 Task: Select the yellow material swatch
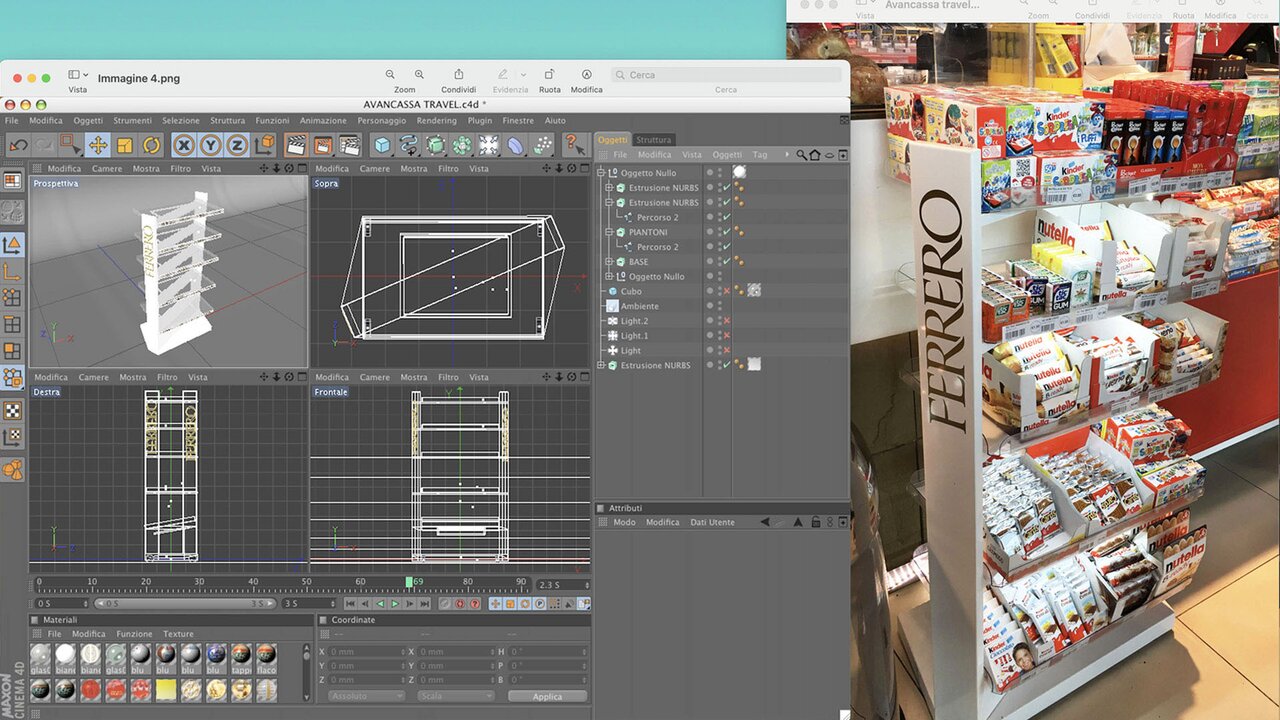click(x=165, y=690)
